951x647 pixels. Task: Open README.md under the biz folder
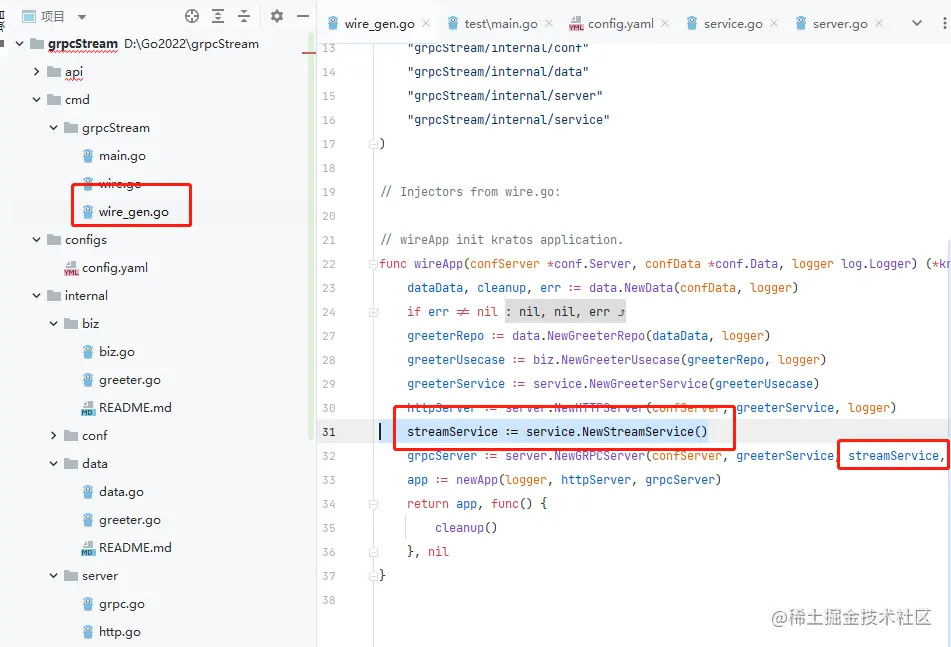(135, 407)
